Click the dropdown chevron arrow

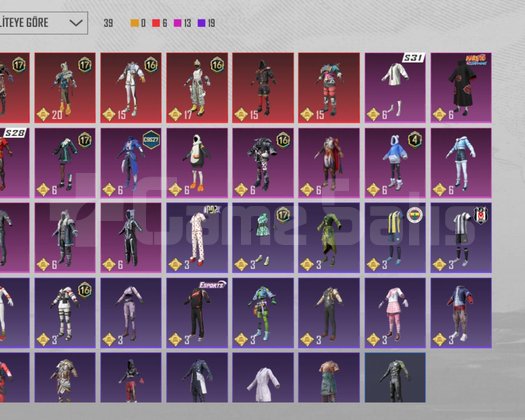coord(76,23)
